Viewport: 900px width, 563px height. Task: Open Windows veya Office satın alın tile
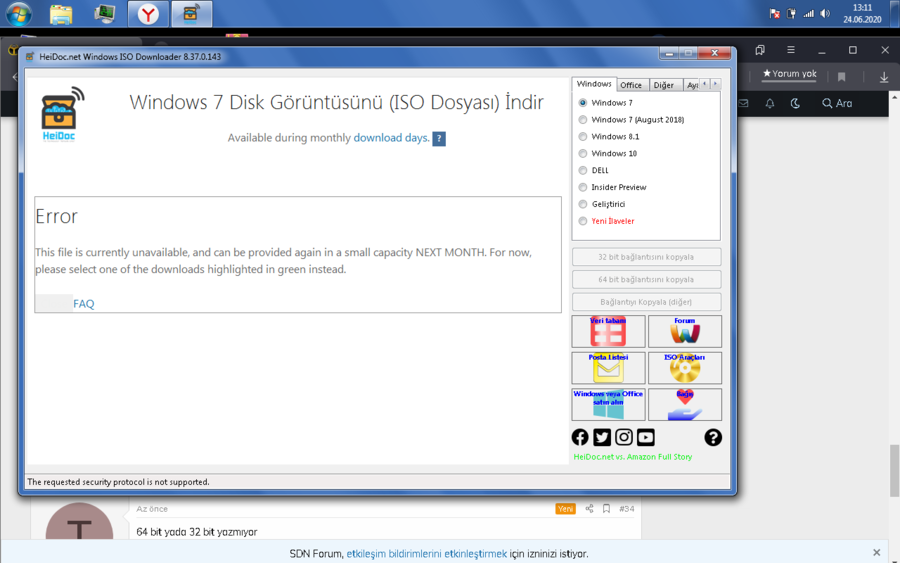point(608,404)
